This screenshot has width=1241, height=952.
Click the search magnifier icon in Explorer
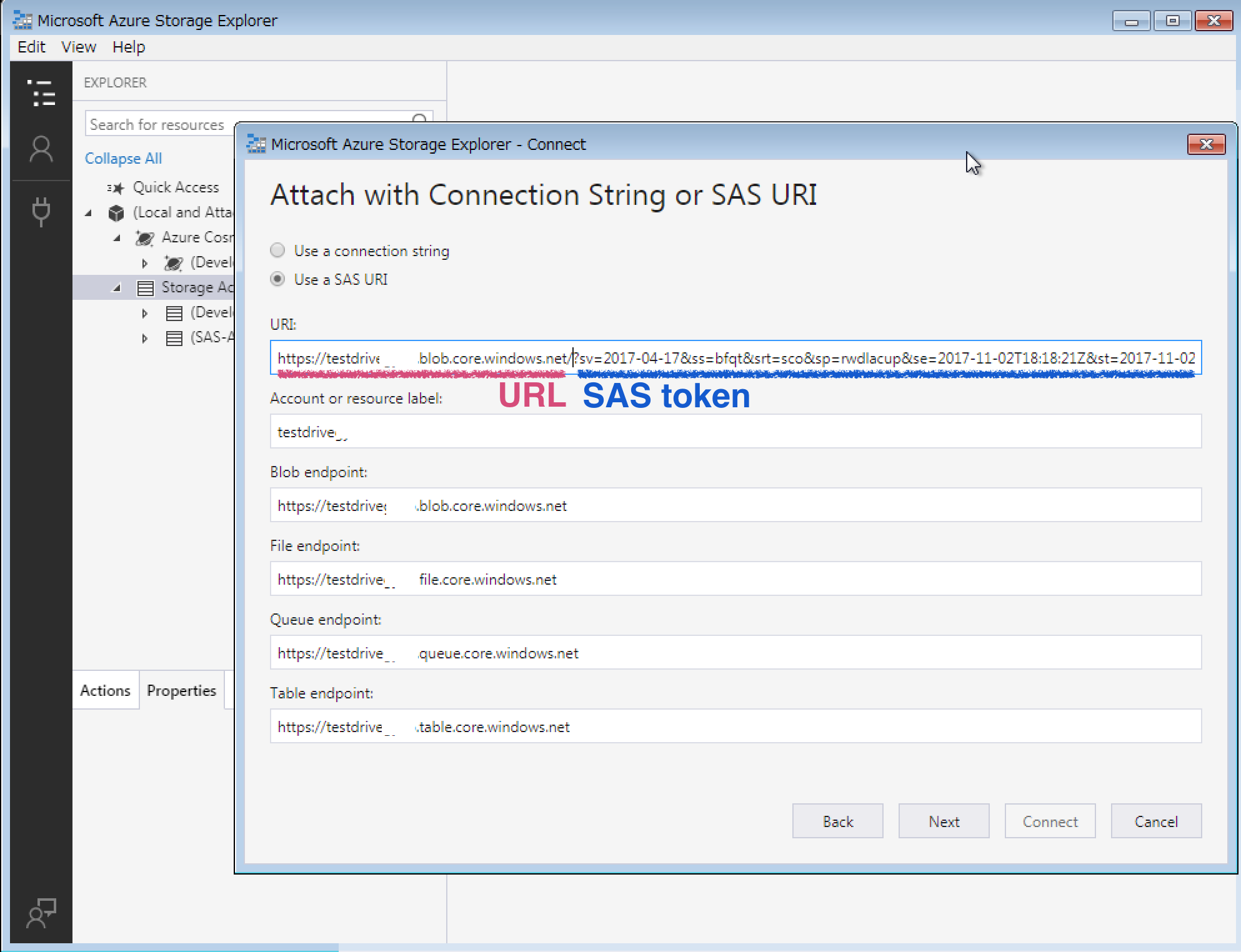tap(420, 119)
